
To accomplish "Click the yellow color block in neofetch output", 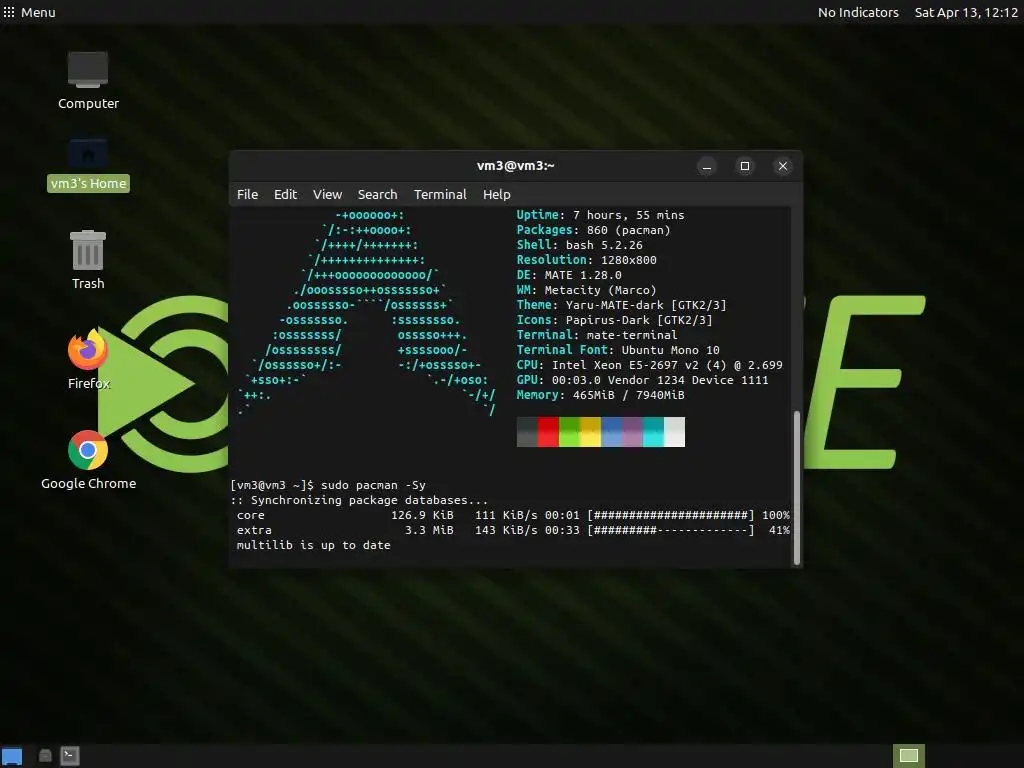I will click(x=590, y=432).
